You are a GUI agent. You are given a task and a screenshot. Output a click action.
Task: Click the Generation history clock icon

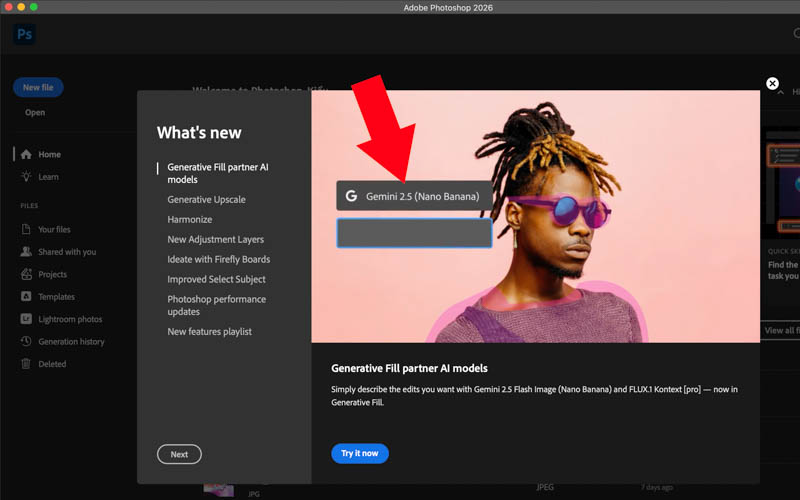[26, 341]
